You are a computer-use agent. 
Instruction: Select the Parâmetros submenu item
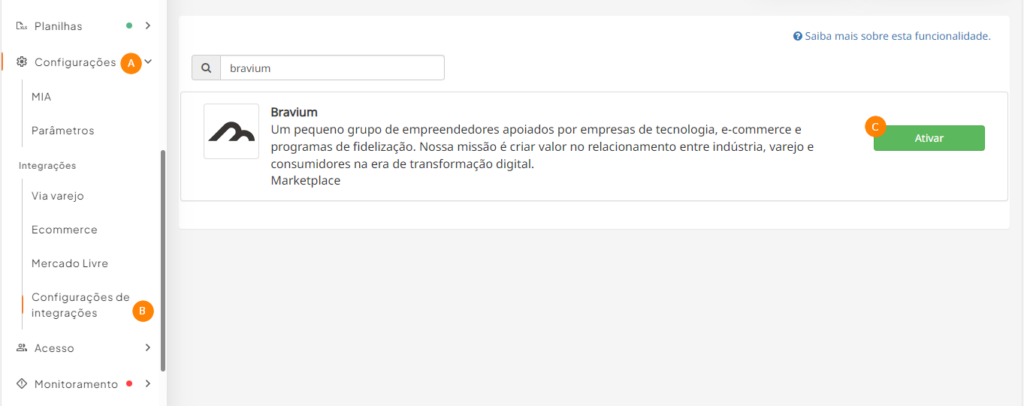(63, 131)
